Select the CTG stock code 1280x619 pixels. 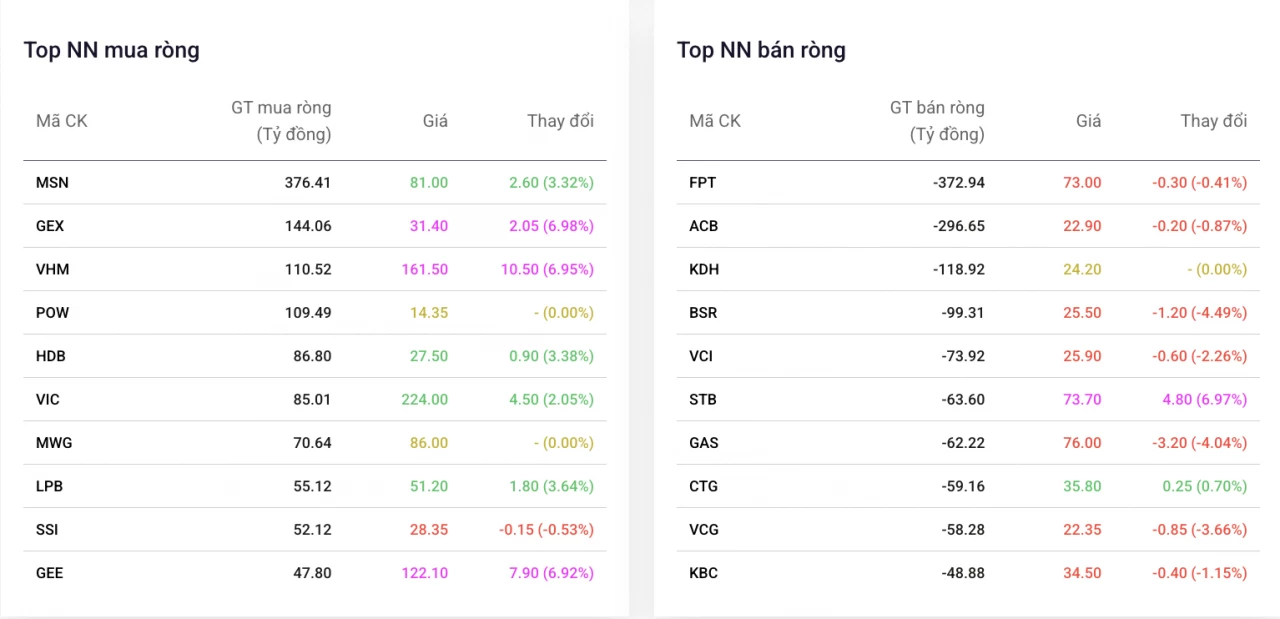tap(703, 486)
